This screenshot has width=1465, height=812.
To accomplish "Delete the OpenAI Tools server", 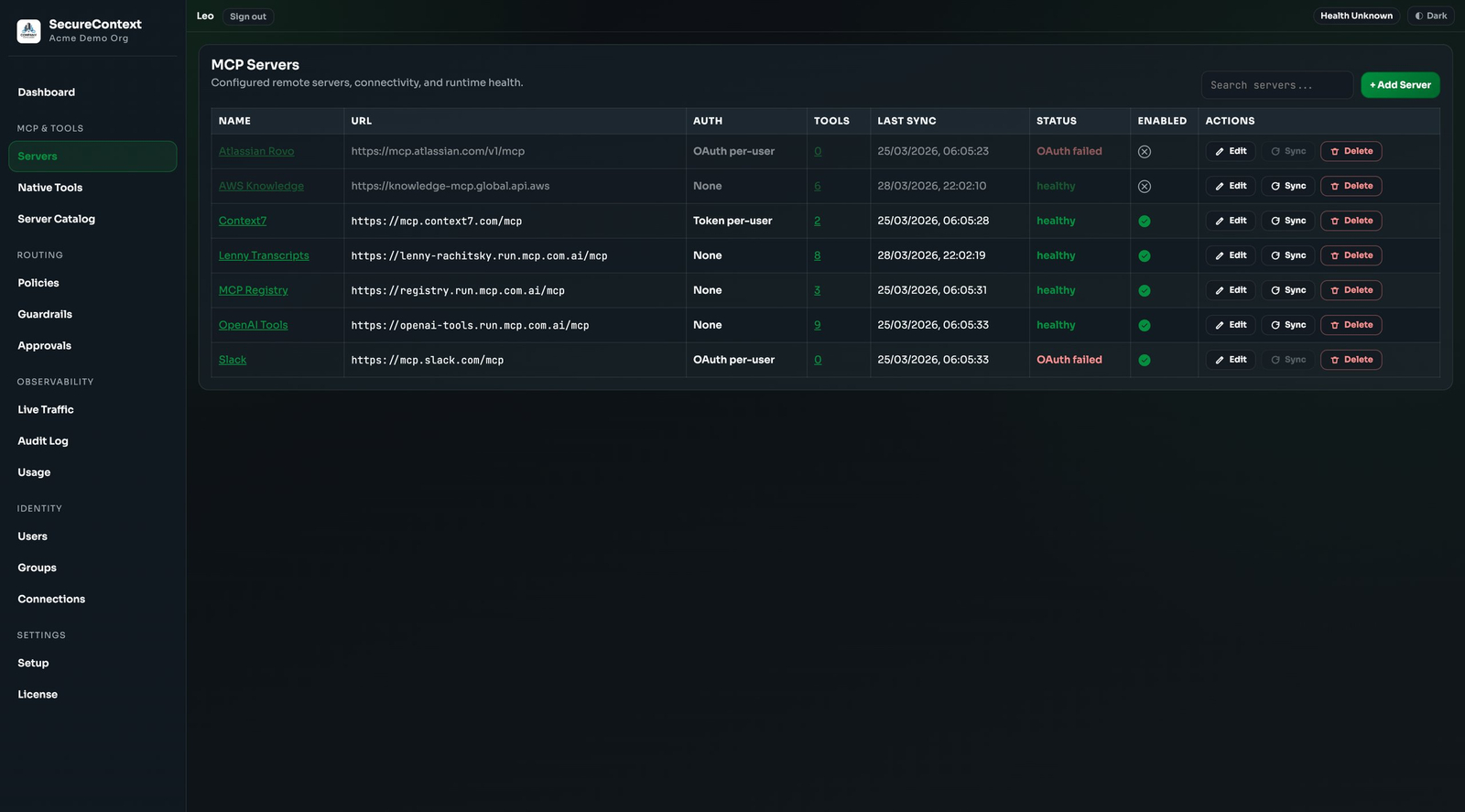I will (1351, 325).
